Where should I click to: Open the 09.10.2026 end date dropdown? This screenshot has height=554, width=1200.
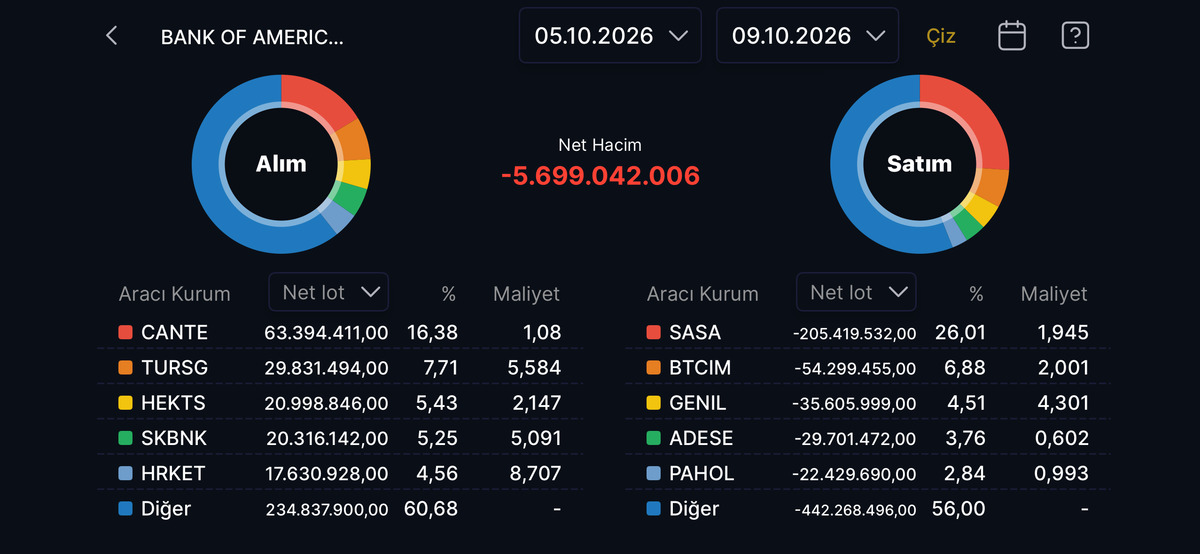(808, 36)
